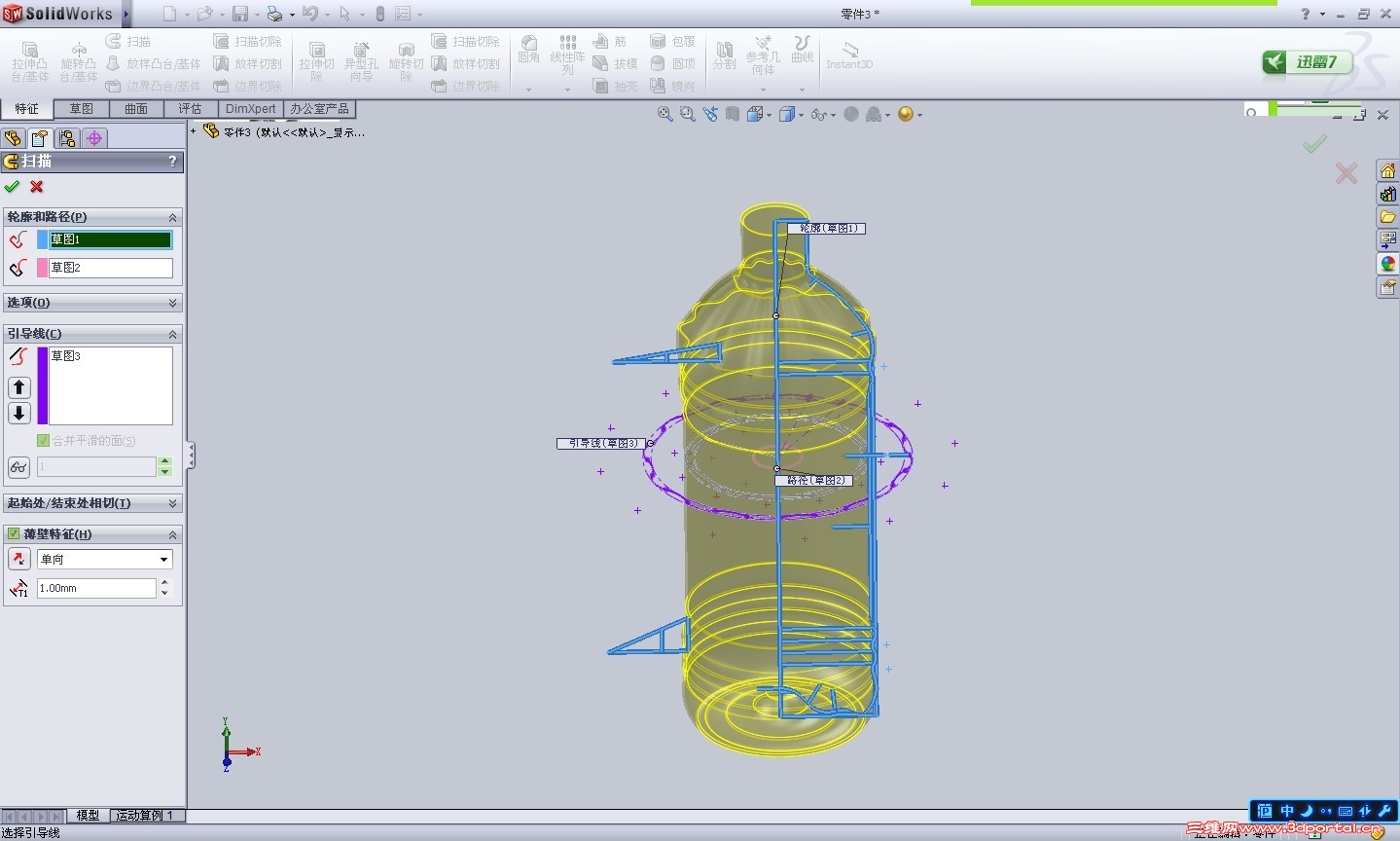Click the Undo icon in the title toolbar

pyautogui.click(x=310, y=14)
